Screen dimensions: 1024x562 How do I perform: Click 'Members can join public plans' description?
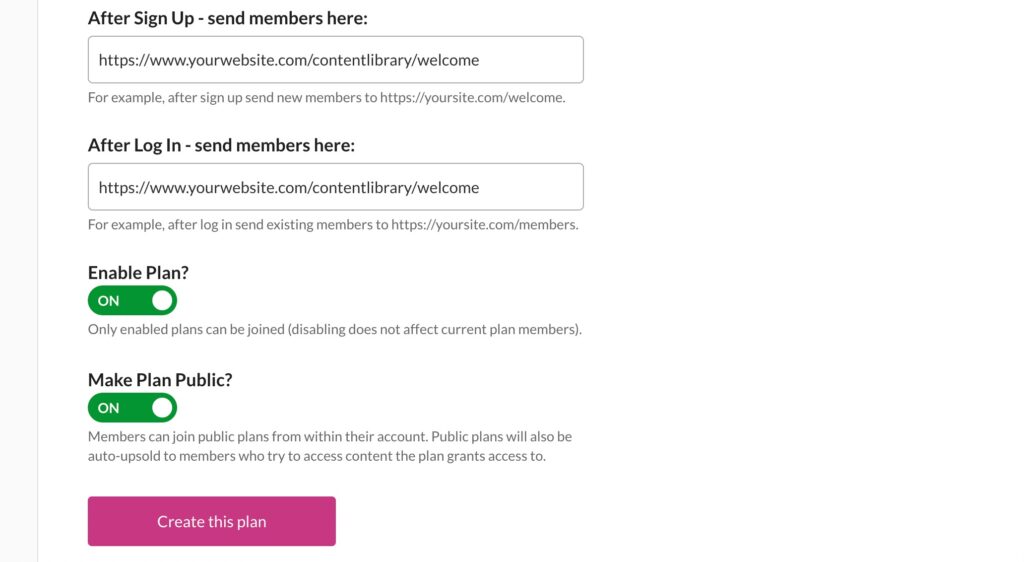330,446
